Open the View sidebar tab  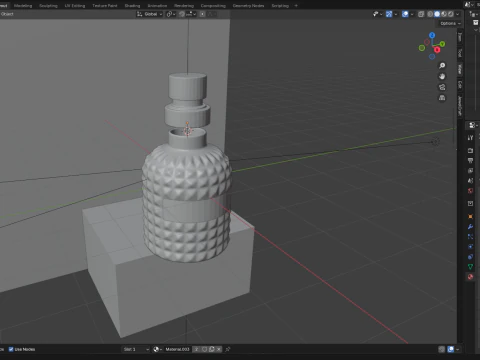coord(460,69)
